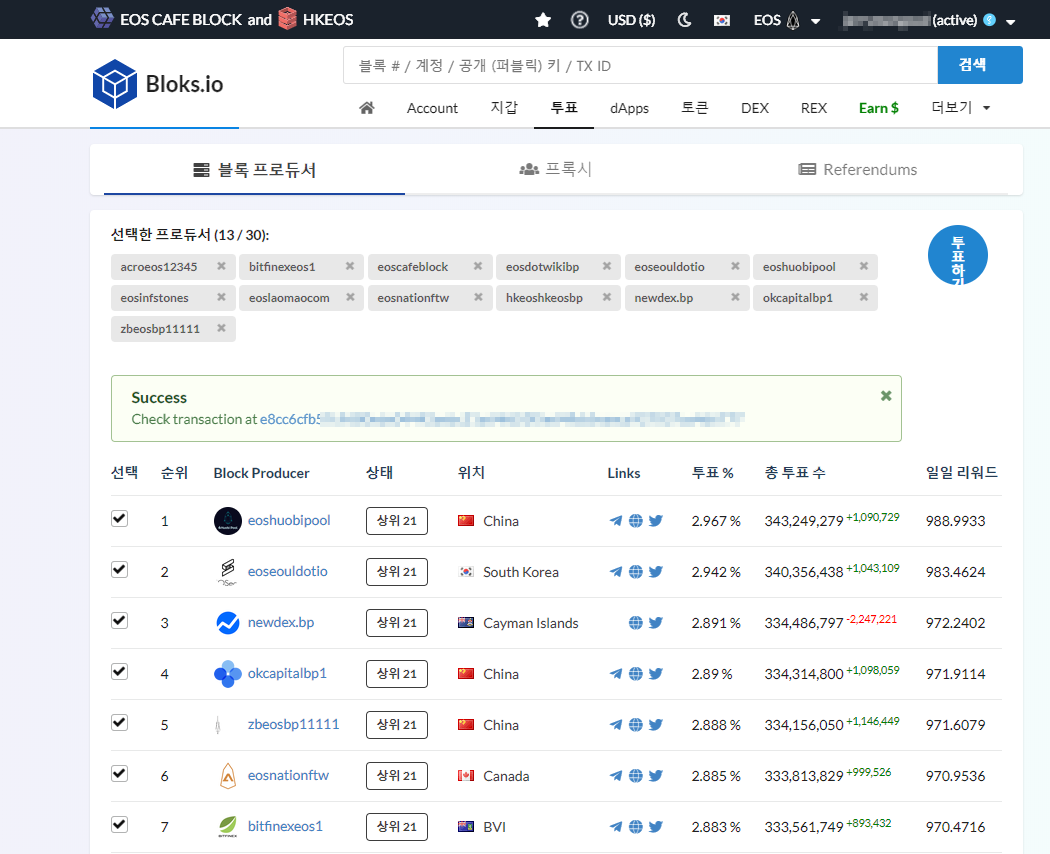Open the active account dropdown
This screenshot has height=854, width=1050.
click(929, 20)
